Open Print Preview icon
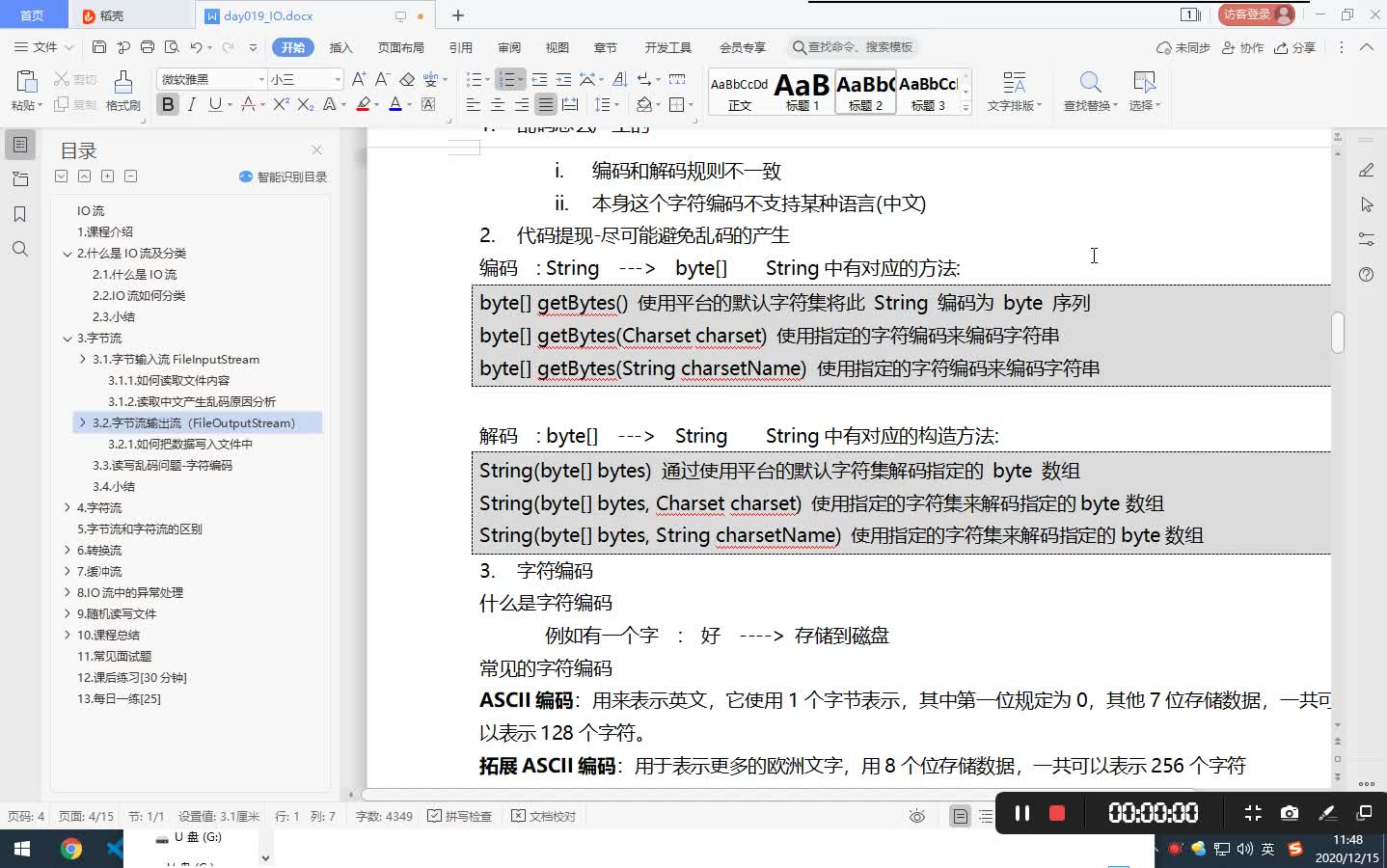1387x868 pixels. [172, 47]
